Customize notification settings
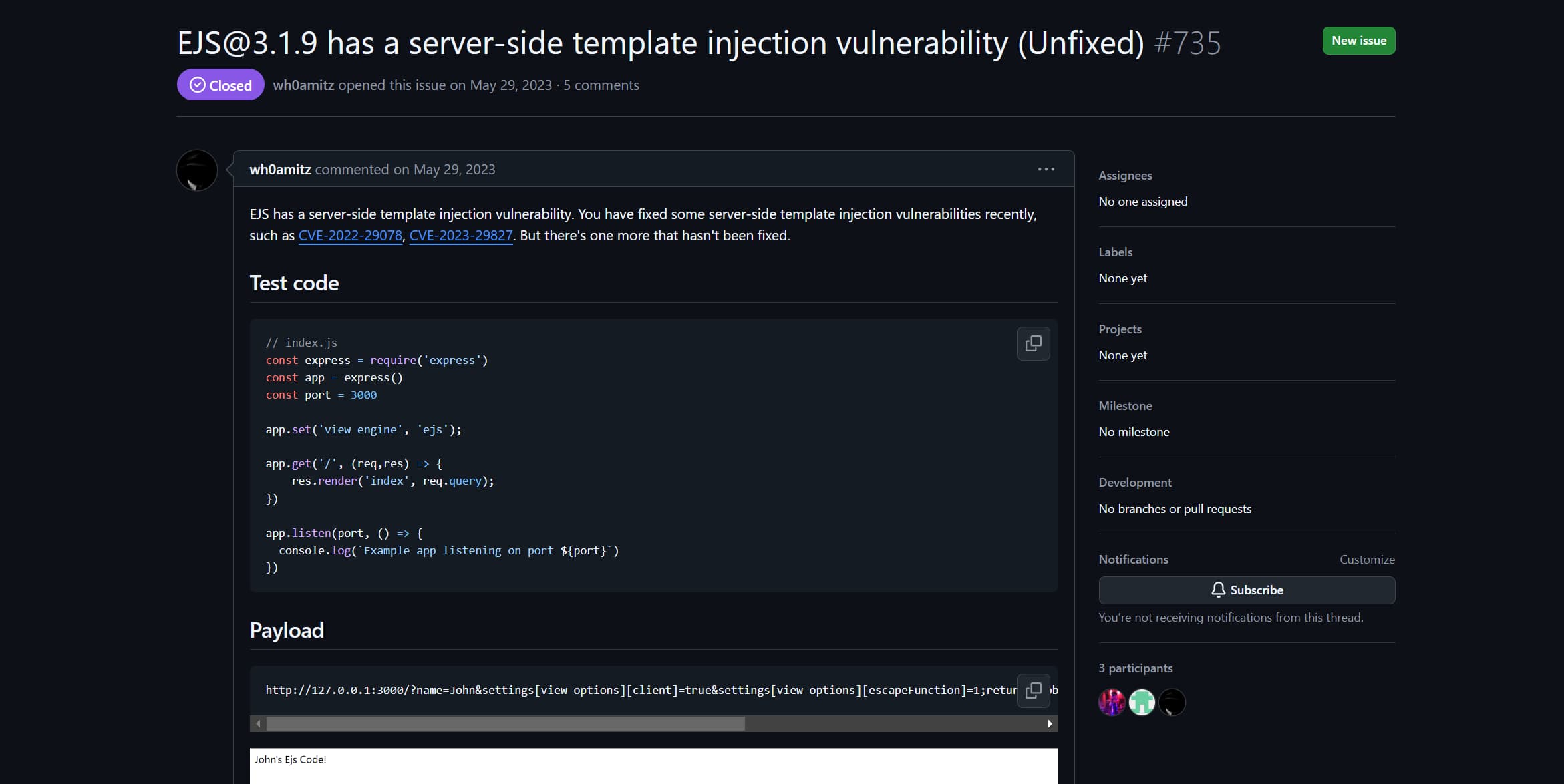 click(x=1367, y=560)
